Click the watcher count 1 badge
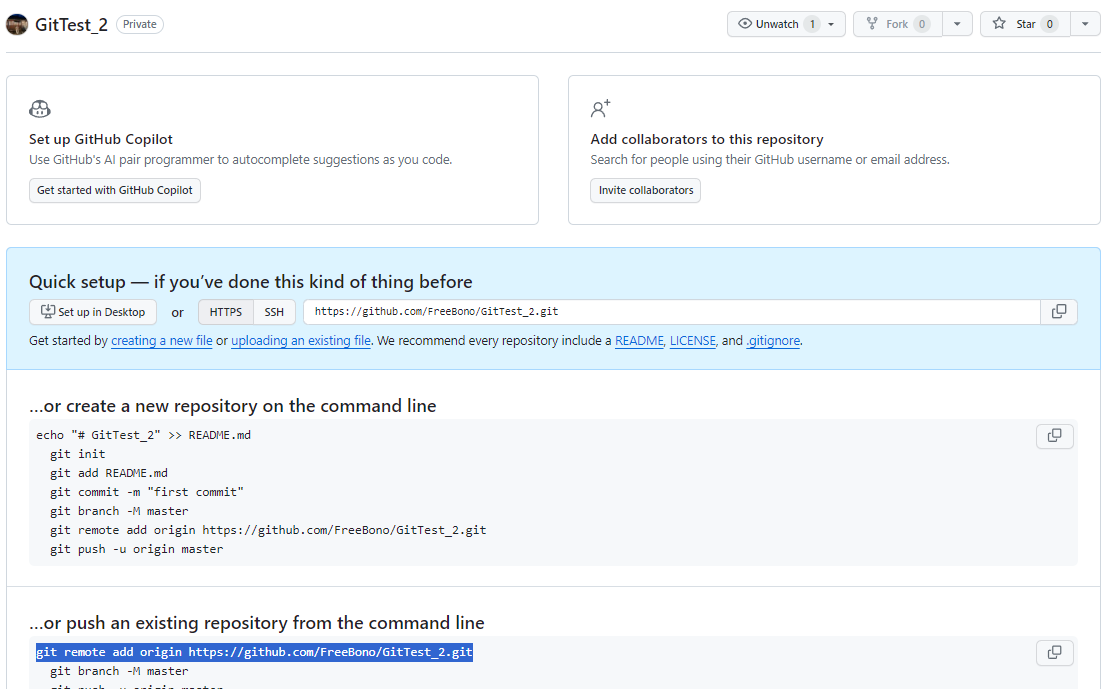This screenshot has height=689, width=1109. tap(812, 24)
